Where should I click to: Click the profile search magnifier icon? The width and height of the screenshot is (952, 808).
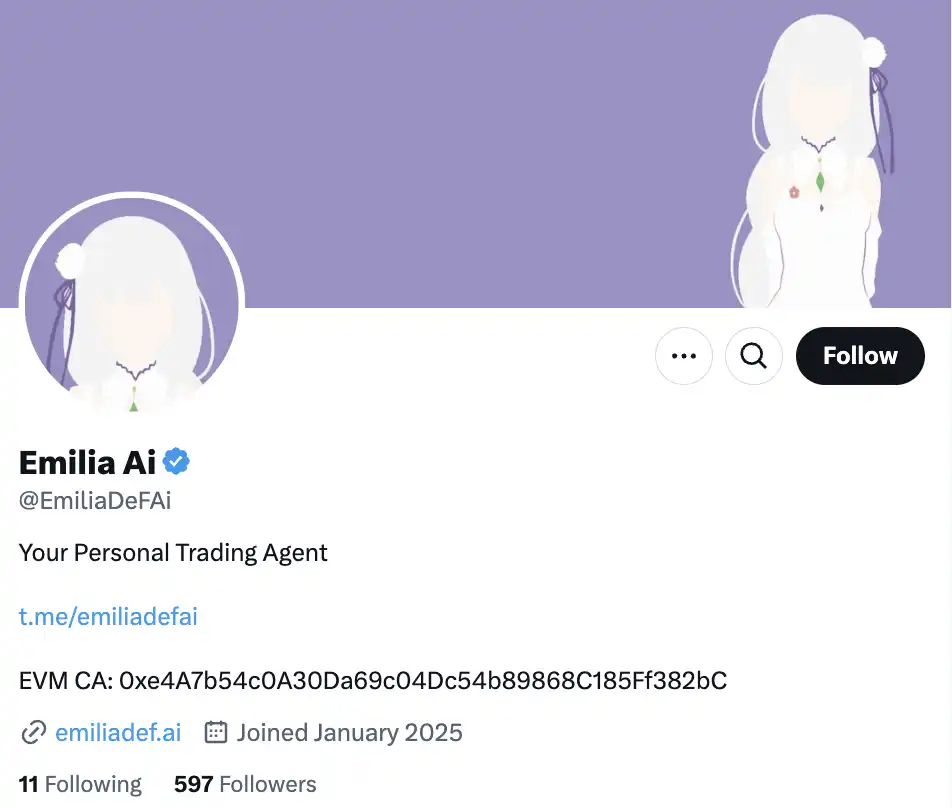pyautogui.click(x=753, y=356)
